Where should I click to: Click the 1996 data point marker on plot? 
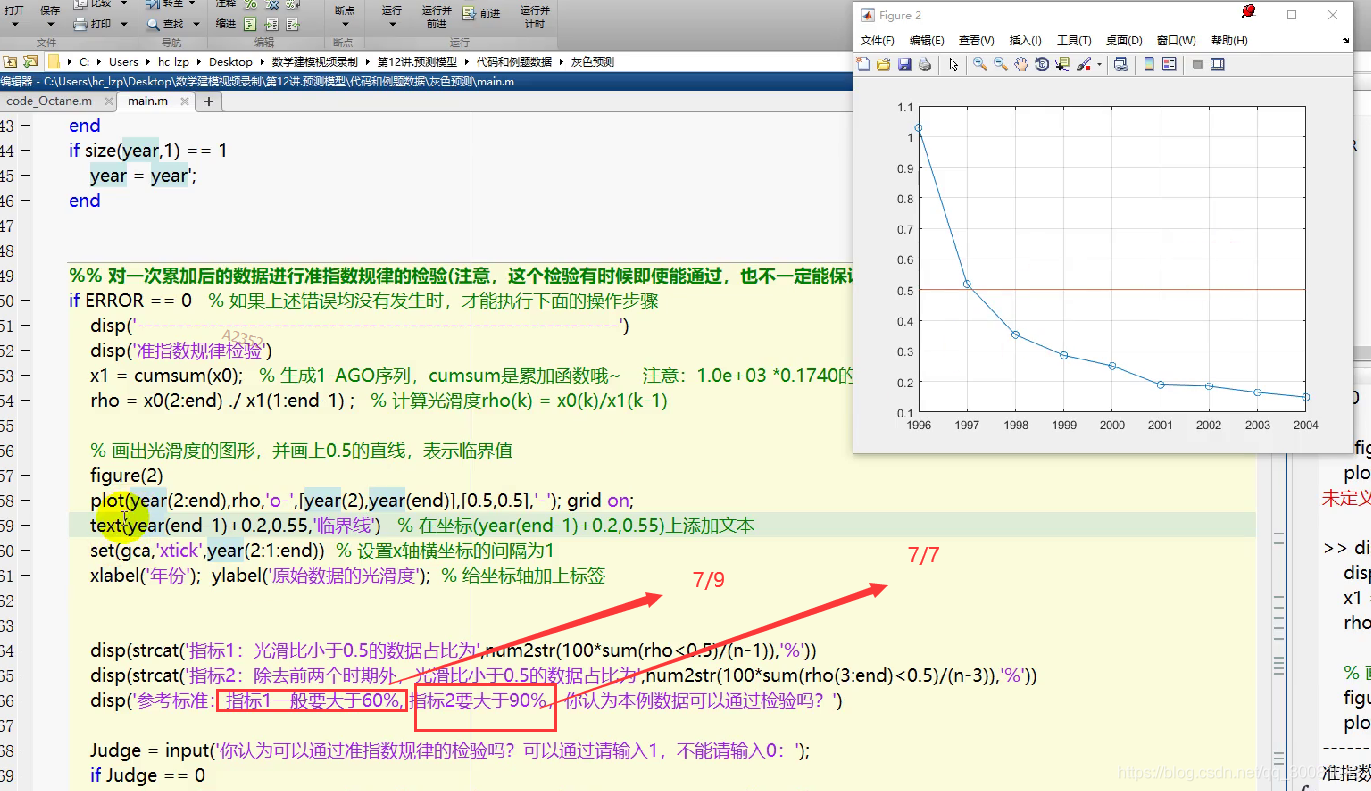click(x=918, y=128)
